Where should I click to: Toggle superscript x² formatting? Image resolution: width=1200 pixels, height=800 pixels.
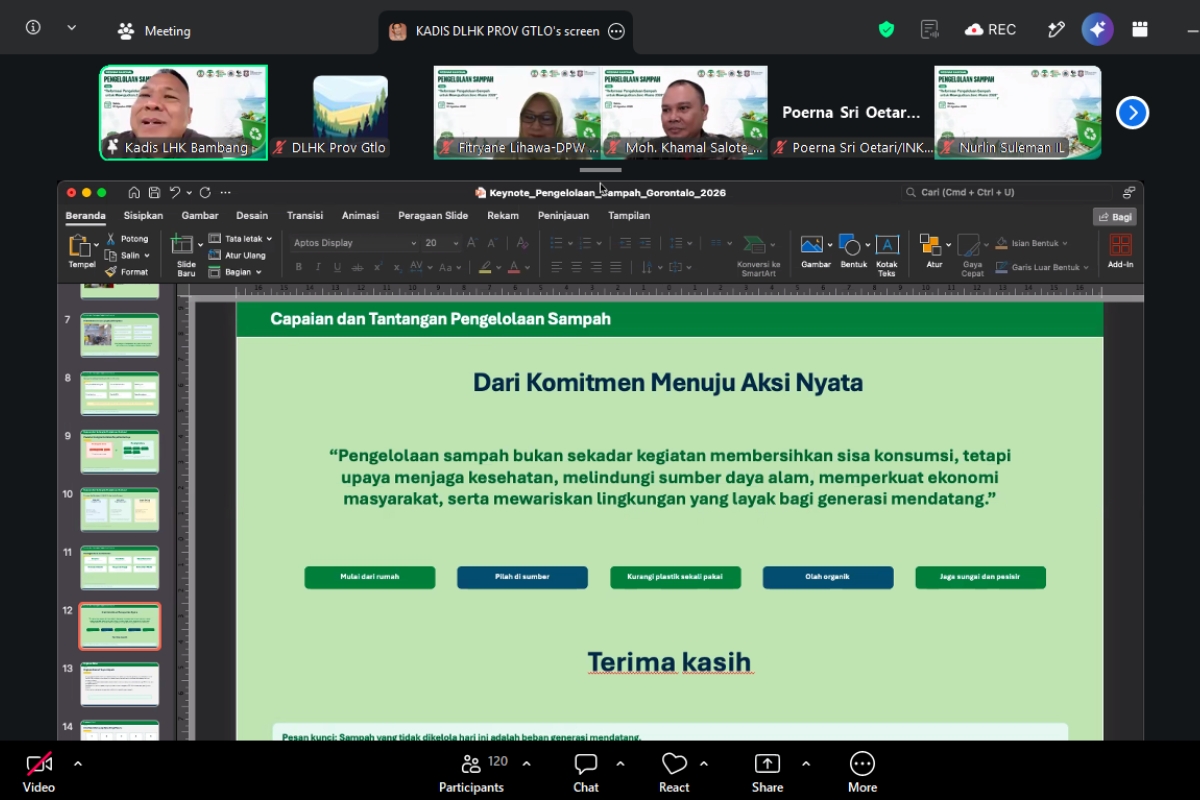point(377,267)
